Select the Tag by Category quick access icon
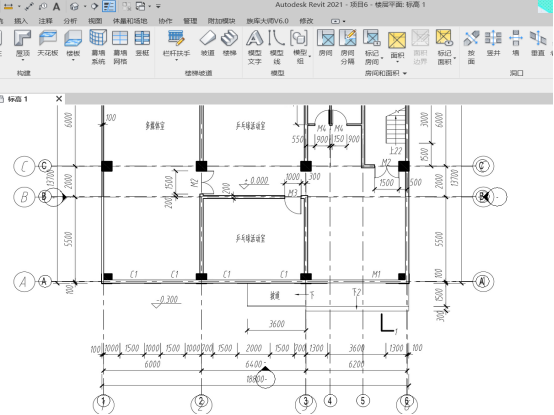Viewport: 554px width, 415px height. [43, 6]
